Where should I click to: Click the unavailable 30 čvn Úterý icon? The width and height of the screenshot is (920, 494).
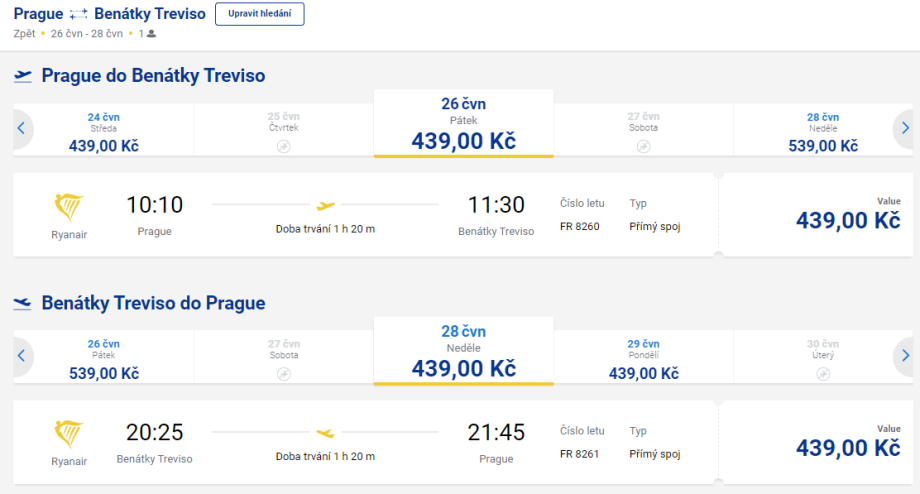[x=823, y=373]
